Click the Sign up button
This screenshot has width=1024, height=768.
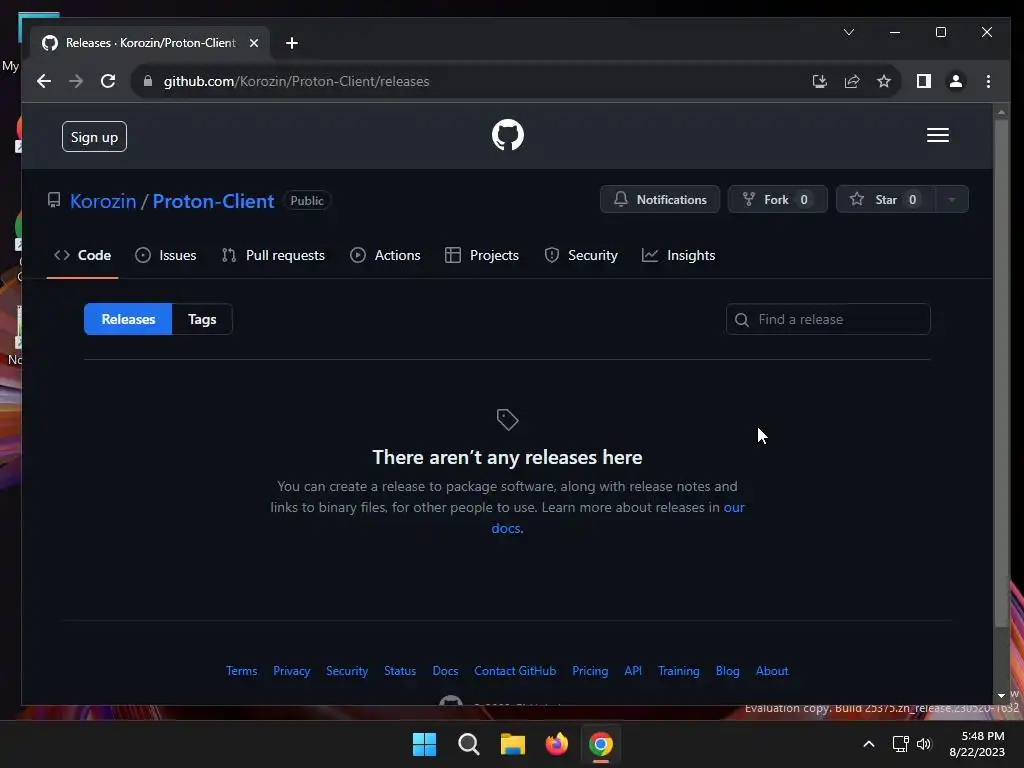94,136
